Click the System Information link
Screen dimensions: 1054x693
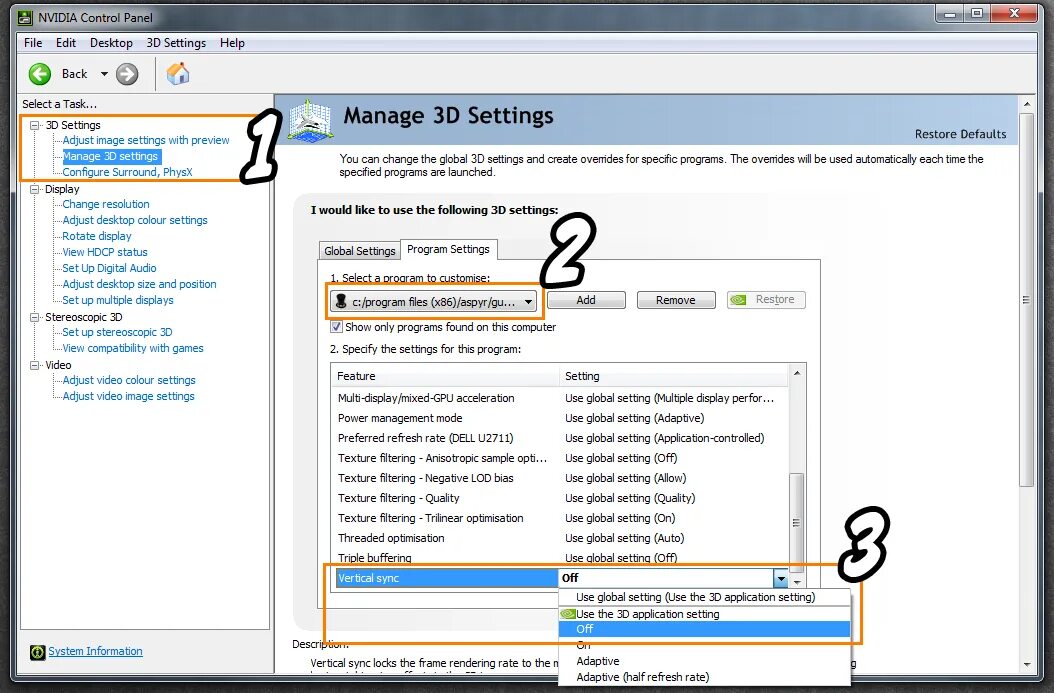pos(95,651)
